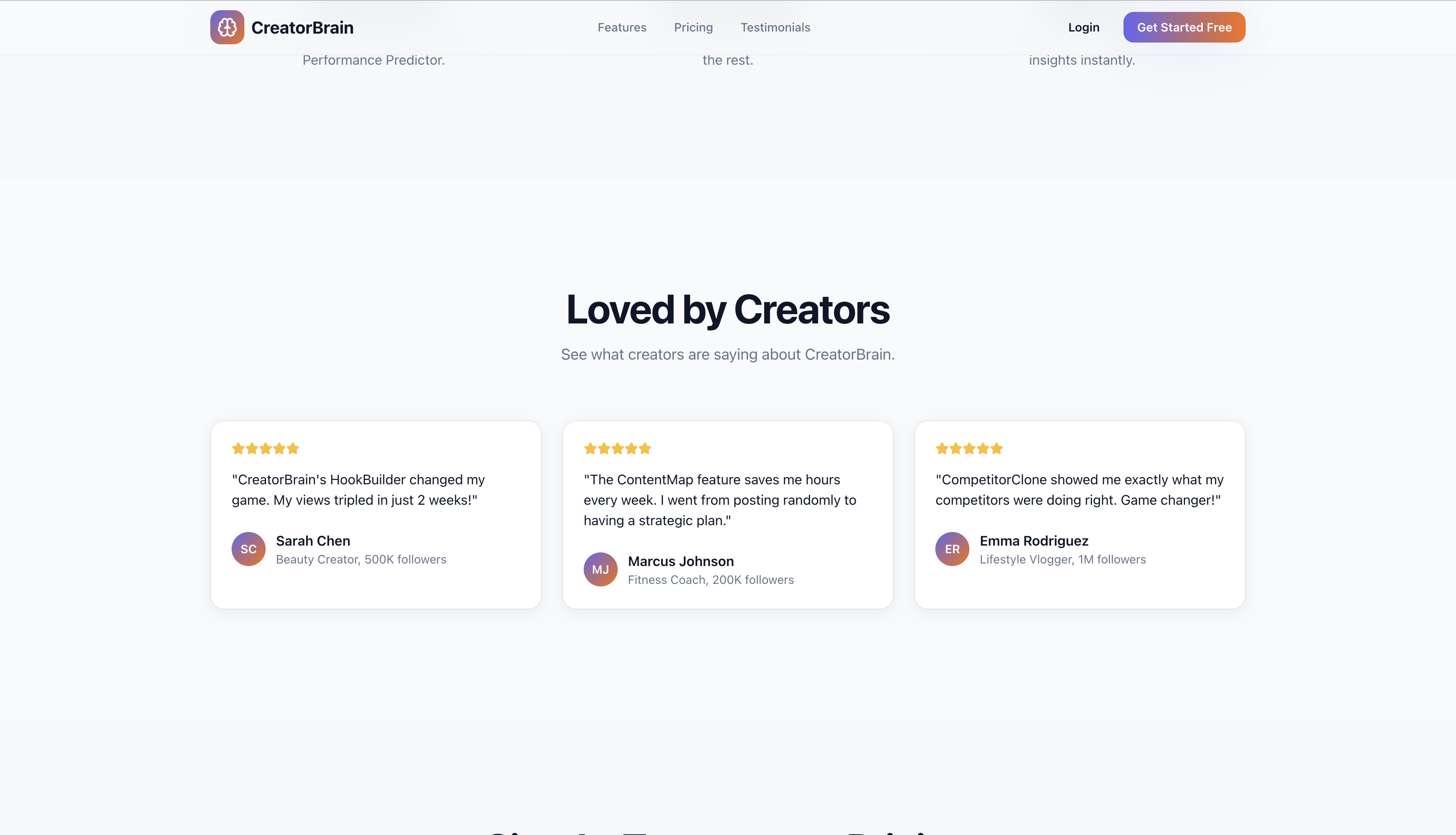Click the Loved by Creators heading
This screenshot has height=835, width=1456.
coord(728,310)
